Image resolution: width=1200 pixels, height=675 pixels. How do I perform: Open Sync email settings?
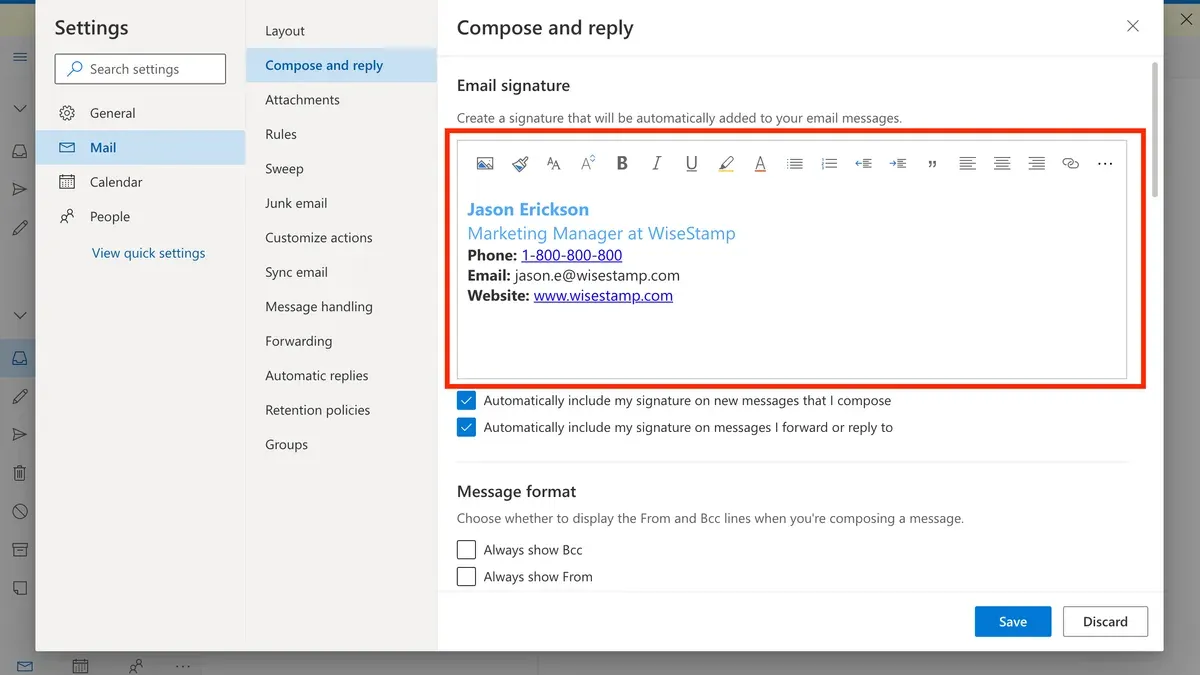pyautogui.click(x=341, y=272)
